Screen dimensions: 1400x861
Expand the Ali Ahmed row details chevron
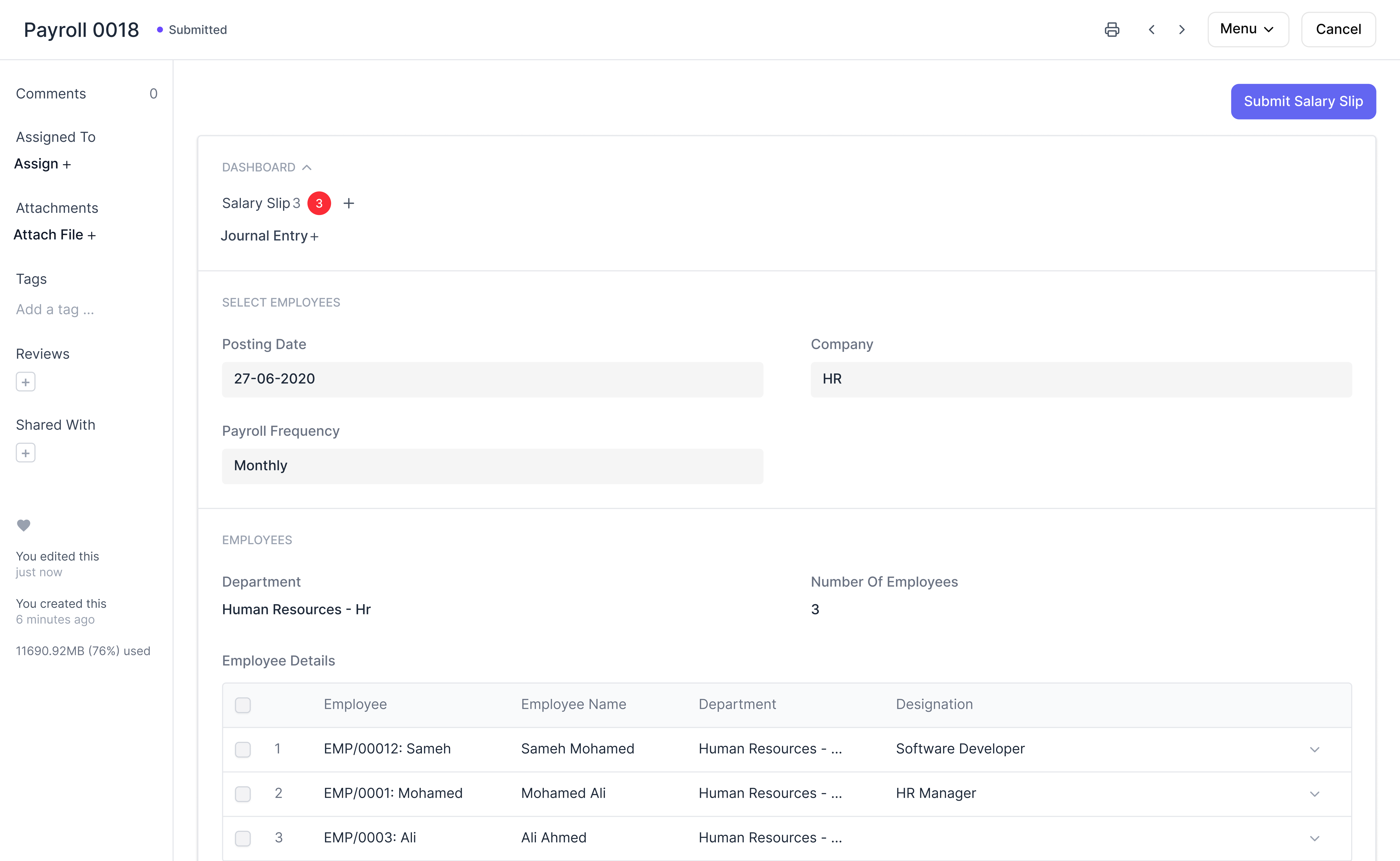[x=1314, y=838]
